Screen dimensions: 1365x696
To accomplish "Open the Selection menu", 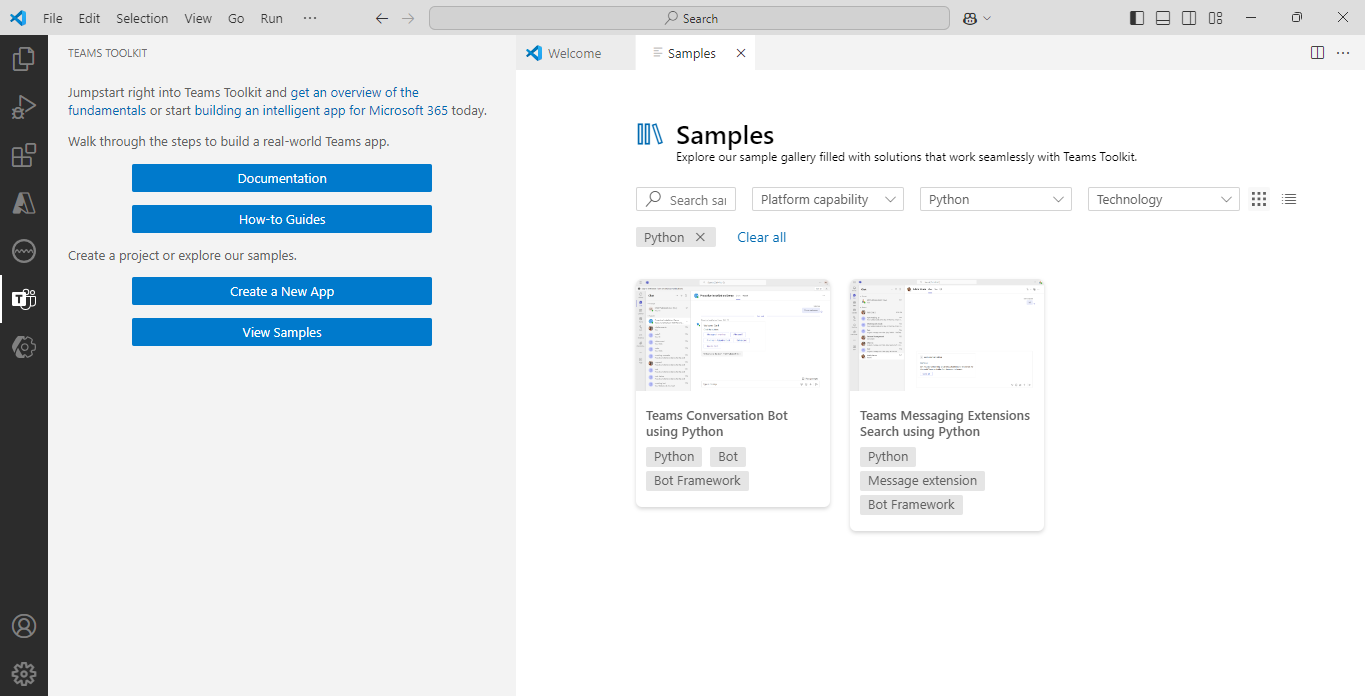I will click(142, 18).
